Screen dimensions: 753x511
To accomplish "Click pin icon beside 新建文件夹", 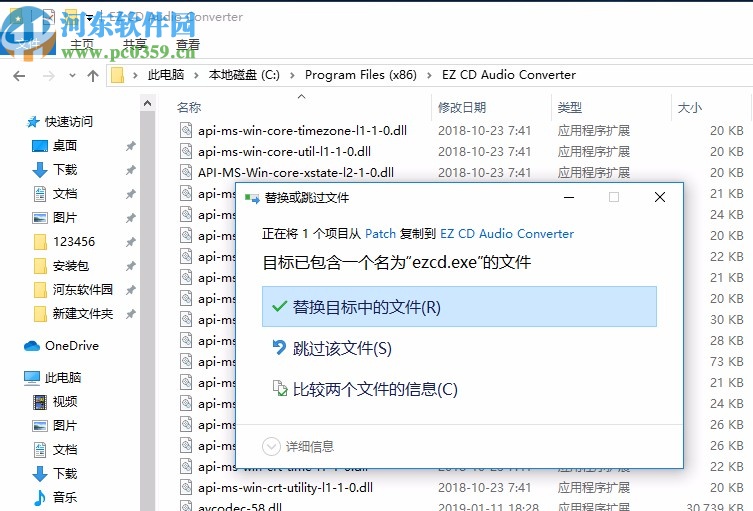I will (x=130, y=314).
